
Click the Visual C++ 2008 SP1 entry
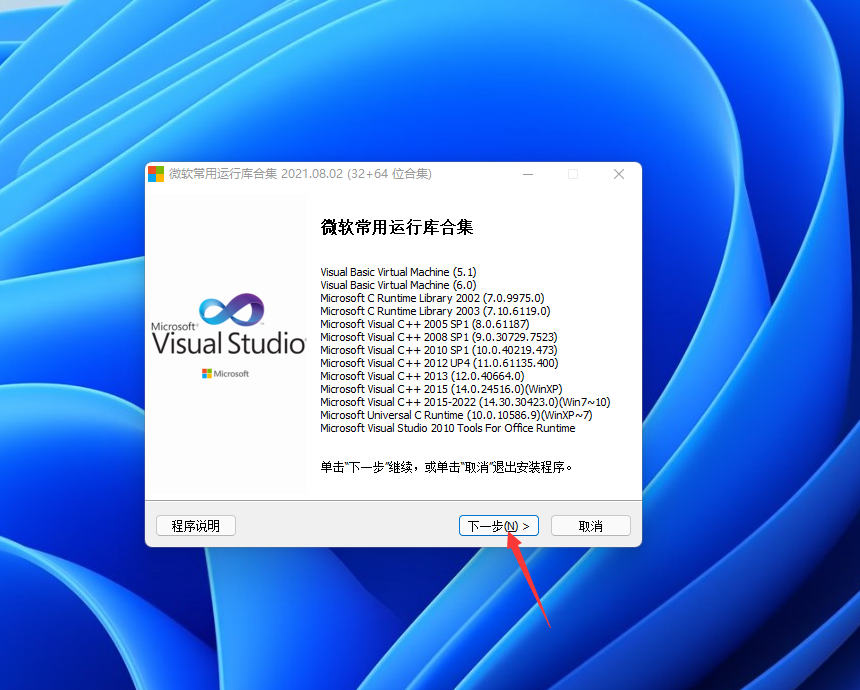tap(439, 337)
